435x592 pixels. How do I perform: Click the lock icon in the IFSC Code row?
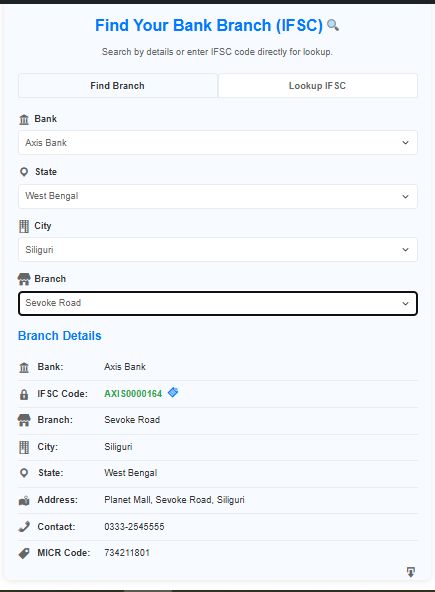(x=24, y=394)
